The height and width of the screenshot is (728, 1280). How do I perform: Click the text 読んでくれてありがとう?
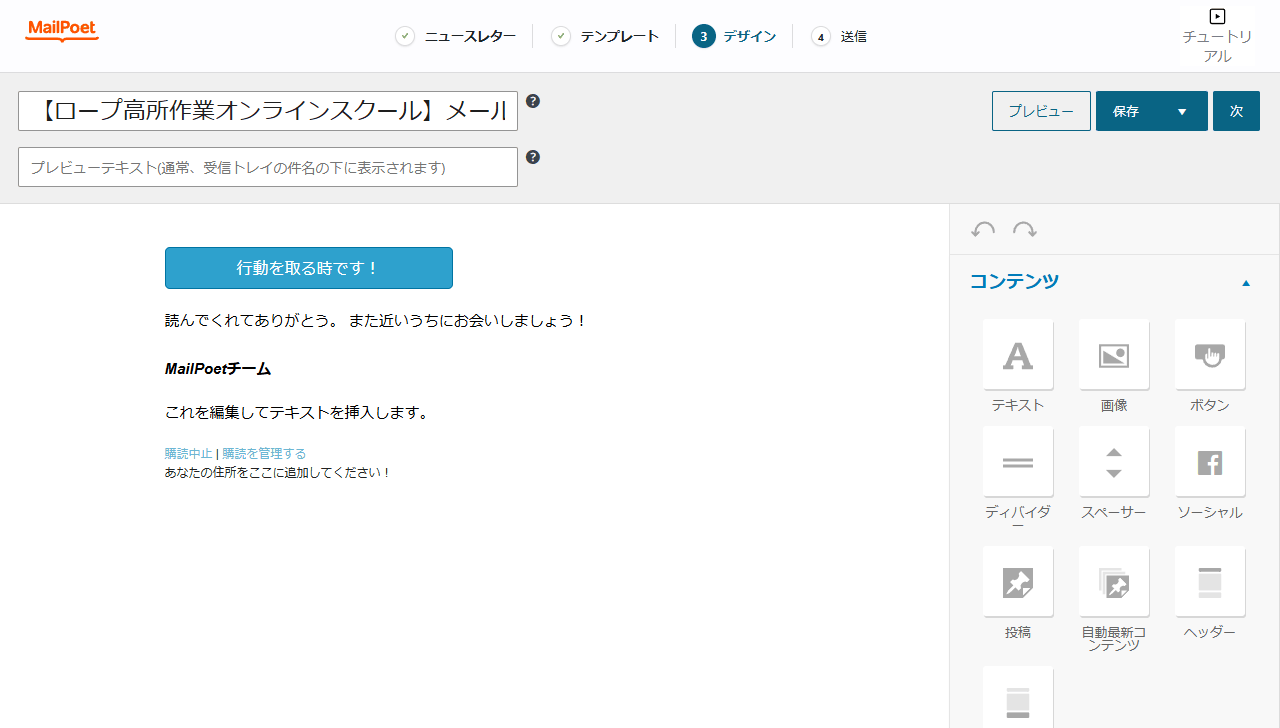click(251, 321)
